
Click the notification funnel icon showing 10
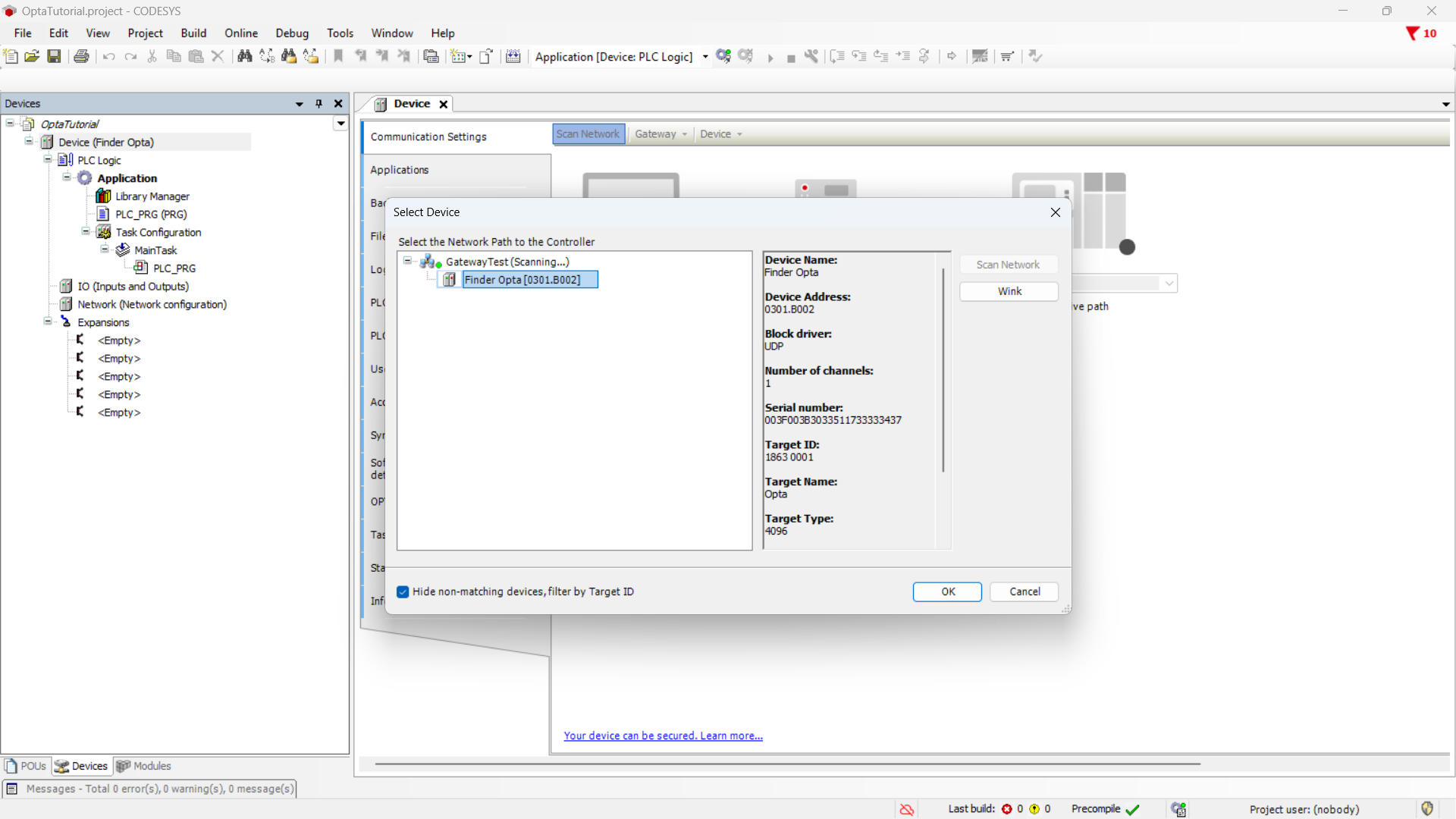tap(1413, 33)
